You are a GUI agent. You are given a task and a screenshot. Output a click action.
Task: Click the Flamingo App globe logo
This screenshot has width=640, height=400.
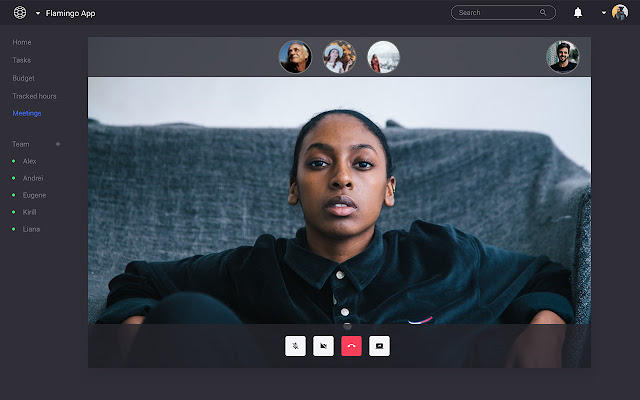click(20, 13)
